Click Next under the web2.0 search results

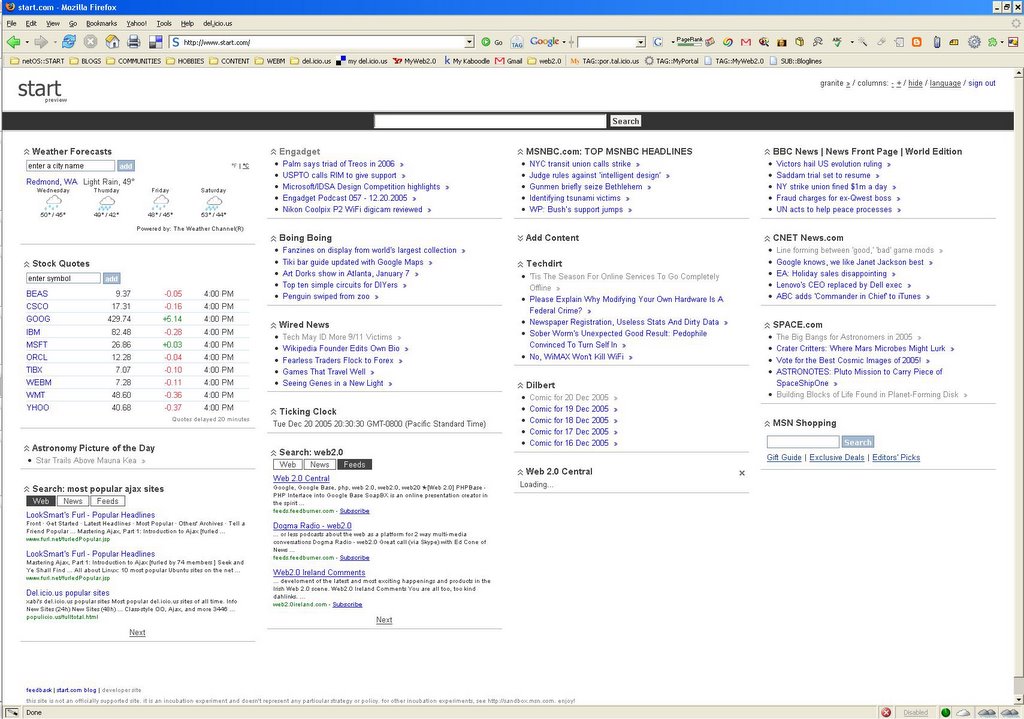coord(384,620)
